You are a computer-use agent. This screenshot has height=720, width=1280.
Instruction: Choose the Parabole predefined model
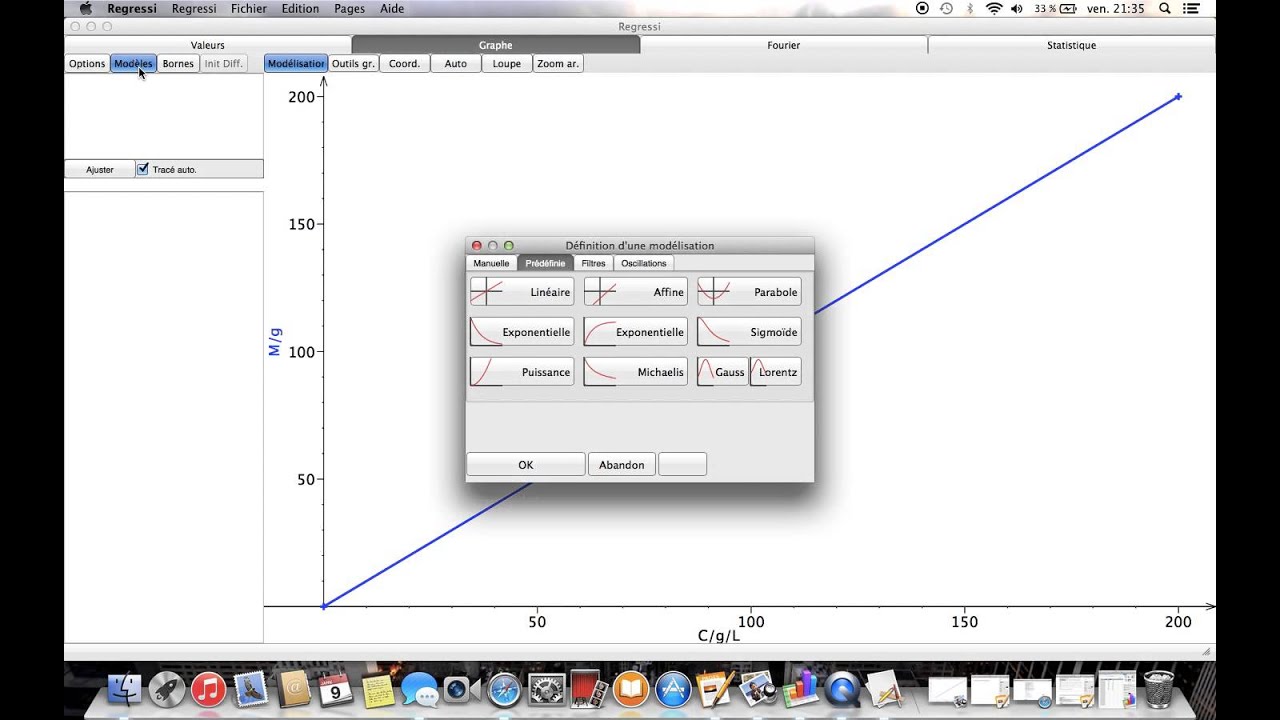[749, 292]
